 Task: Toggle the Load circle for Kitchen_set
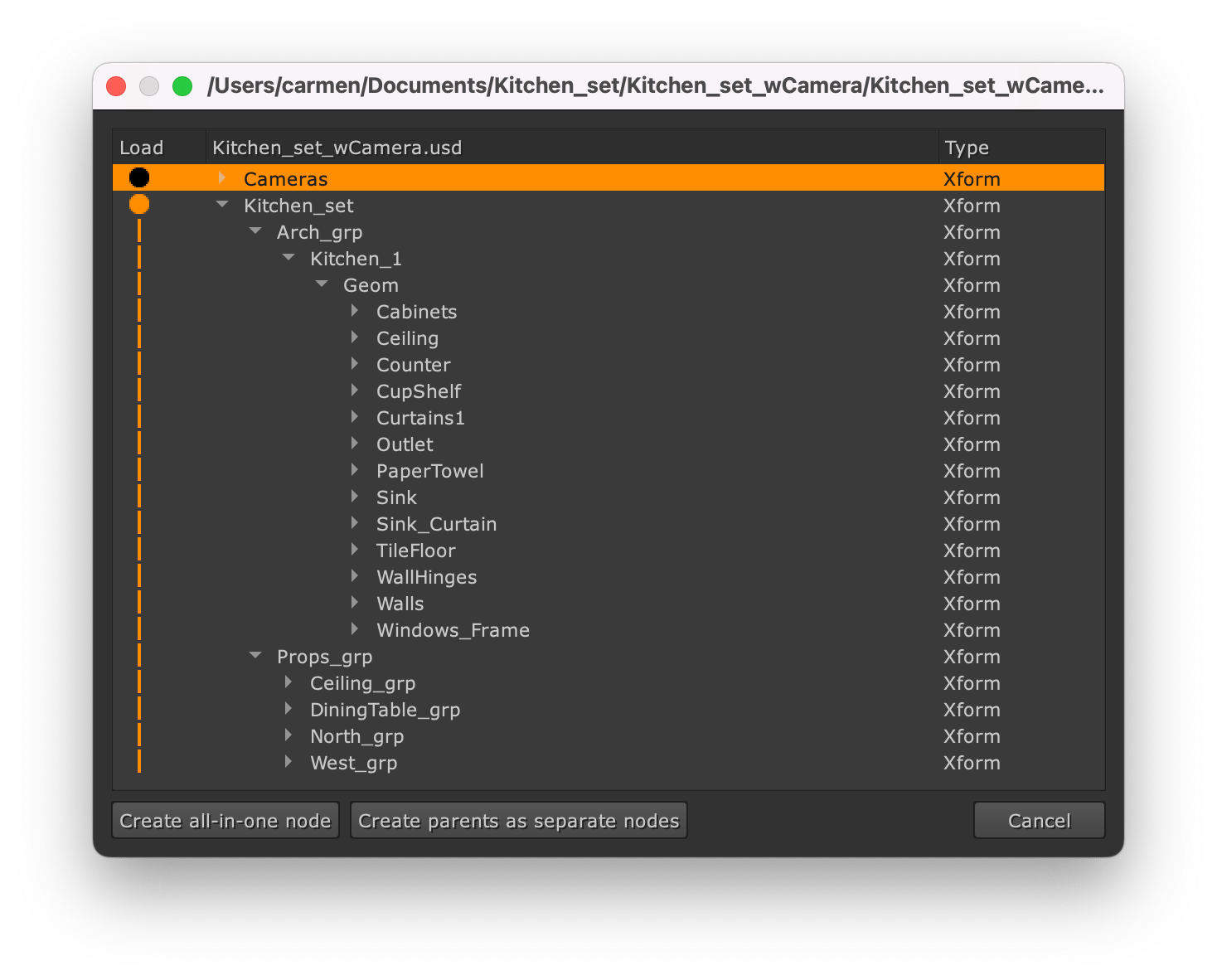pos(139,204)
